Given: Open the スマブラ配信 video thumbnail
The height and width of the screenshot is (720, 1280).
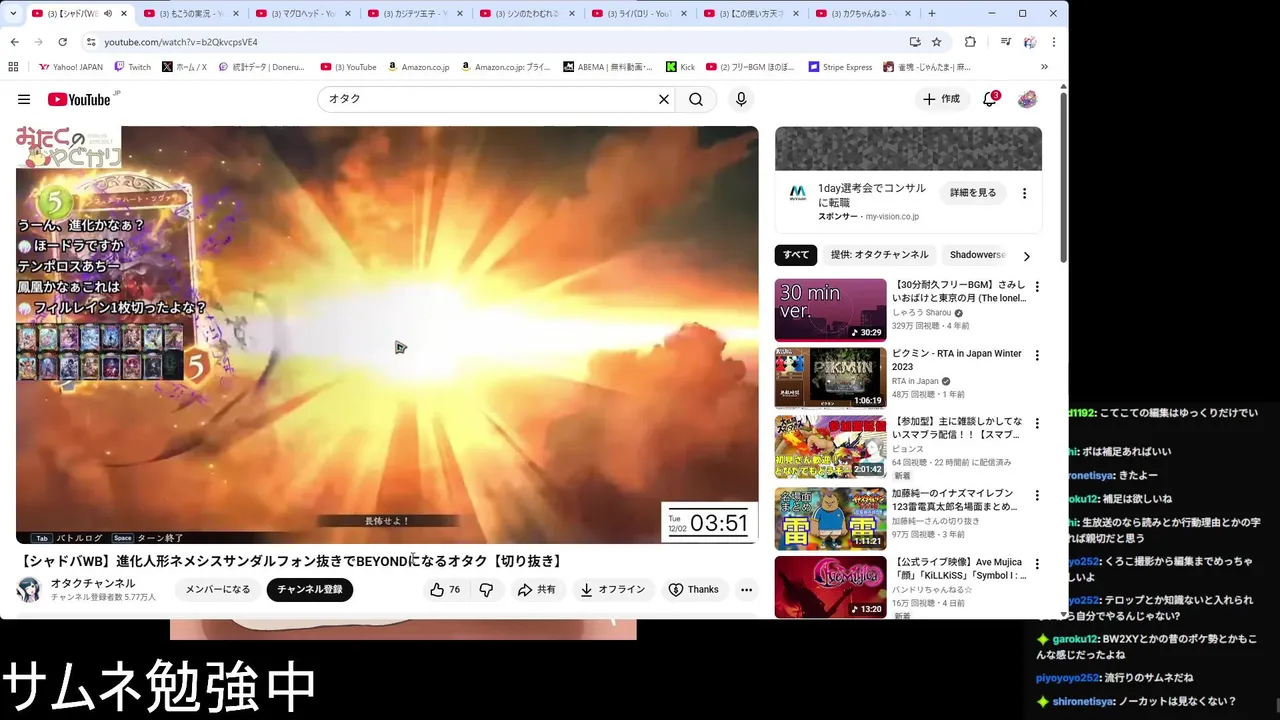Looking at the screenshot, I should (831, 447).
